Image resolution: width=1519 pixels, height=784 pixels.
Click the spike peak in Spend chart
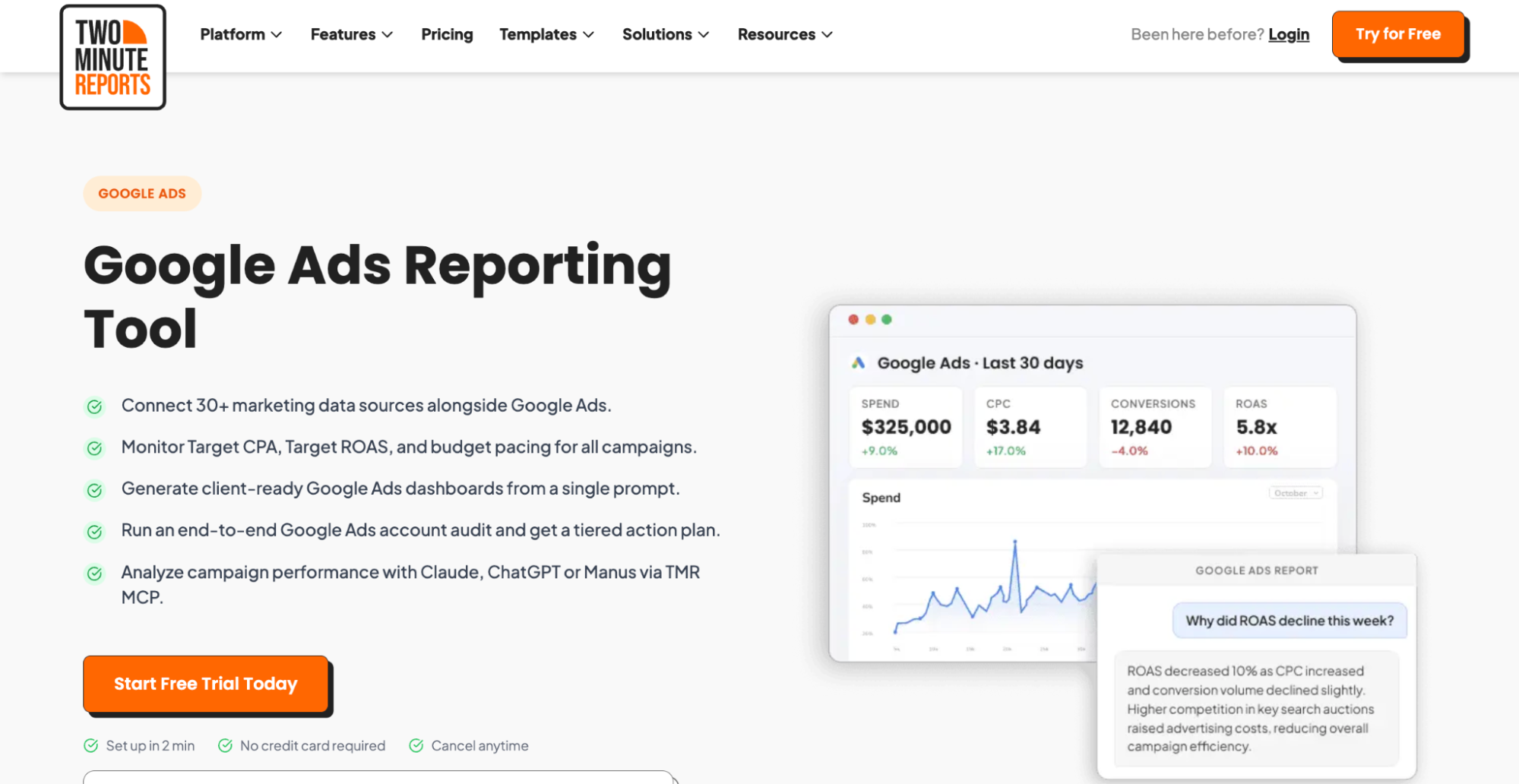pyautogui.click(x=1014, y=542)
